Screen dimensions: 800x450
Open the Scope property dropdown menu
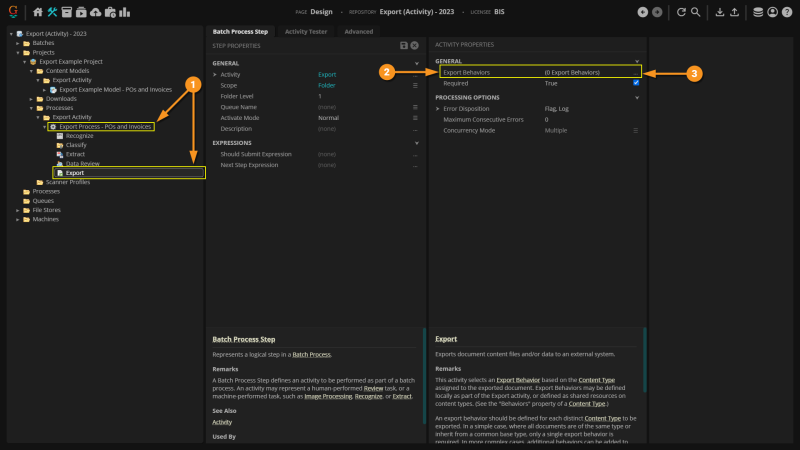pyautogui.click(x=415, y=85)
